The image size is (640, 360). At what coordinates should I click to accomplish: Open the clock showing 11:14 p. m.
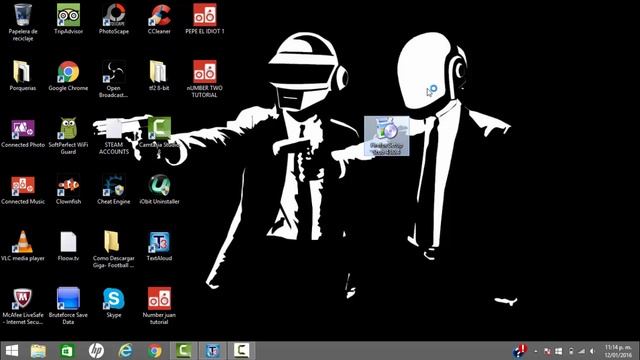click(618, 351)
